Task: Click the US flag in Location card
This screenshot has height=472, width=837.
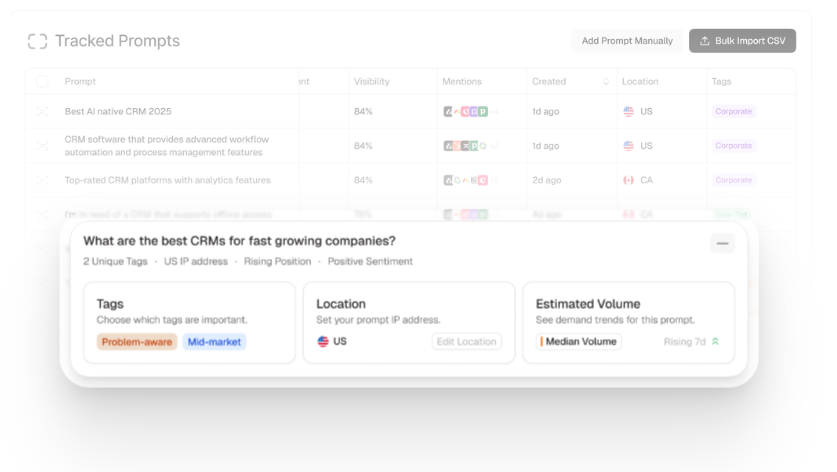Action: click(x=323, y=341)
